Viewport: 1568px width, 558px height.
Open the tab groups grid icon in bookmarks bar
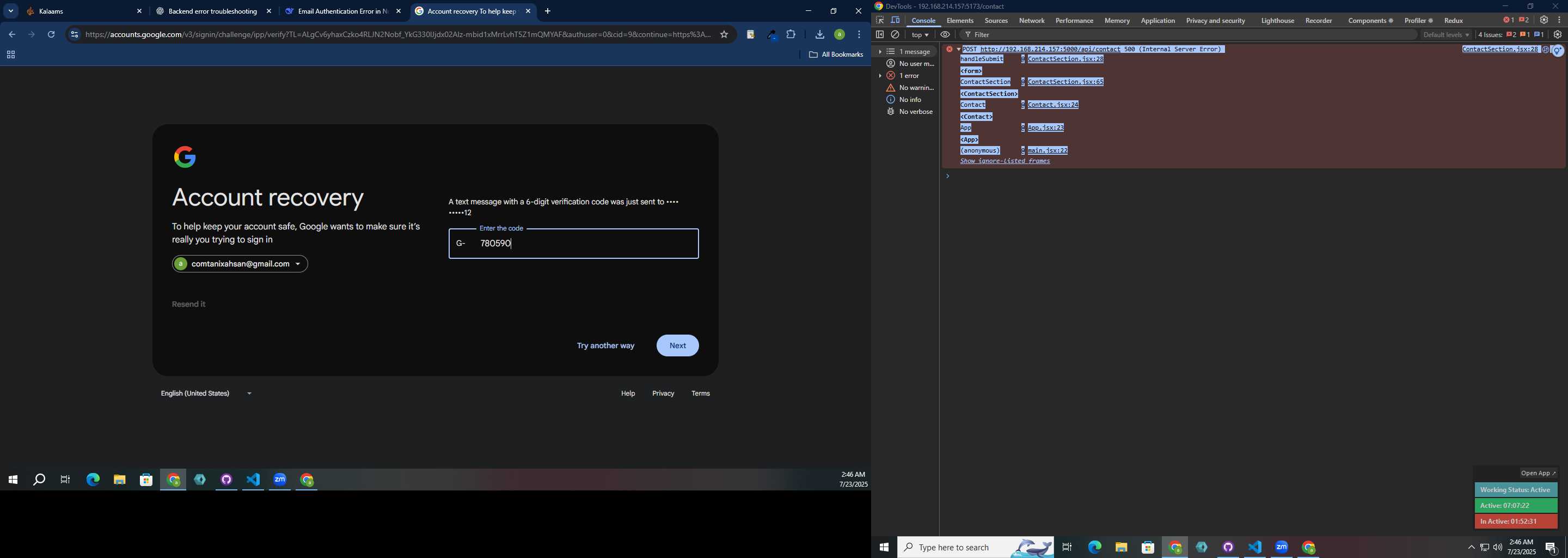pos(11,56)
